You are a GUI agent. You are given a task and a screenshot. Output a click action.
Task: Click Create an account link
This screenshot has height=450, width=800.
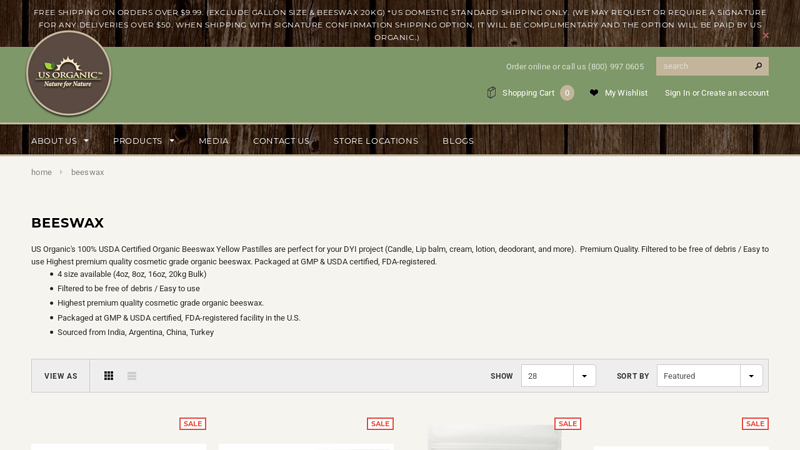click(735, 93)
